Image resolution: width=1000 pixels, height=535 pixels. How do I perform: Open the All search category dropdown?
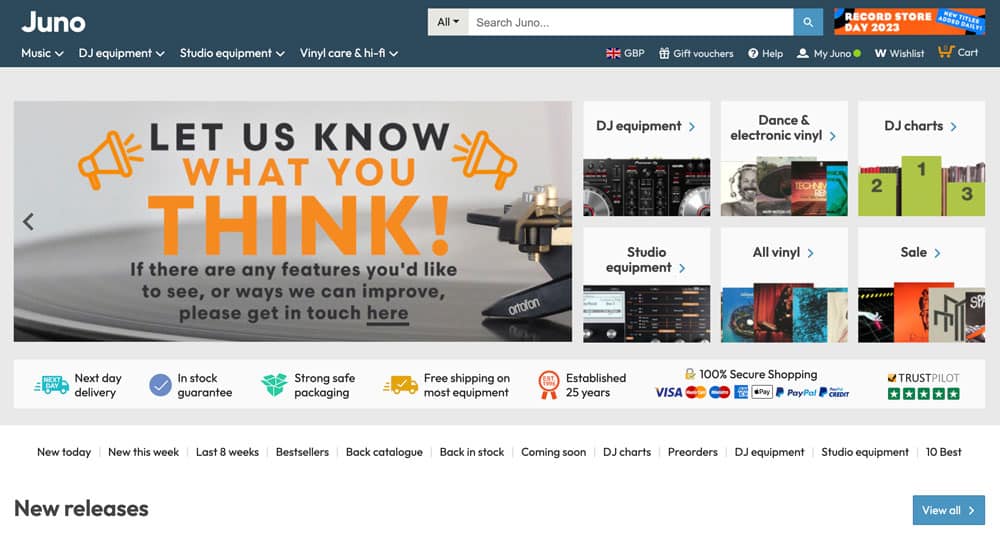tap(448, 22)
